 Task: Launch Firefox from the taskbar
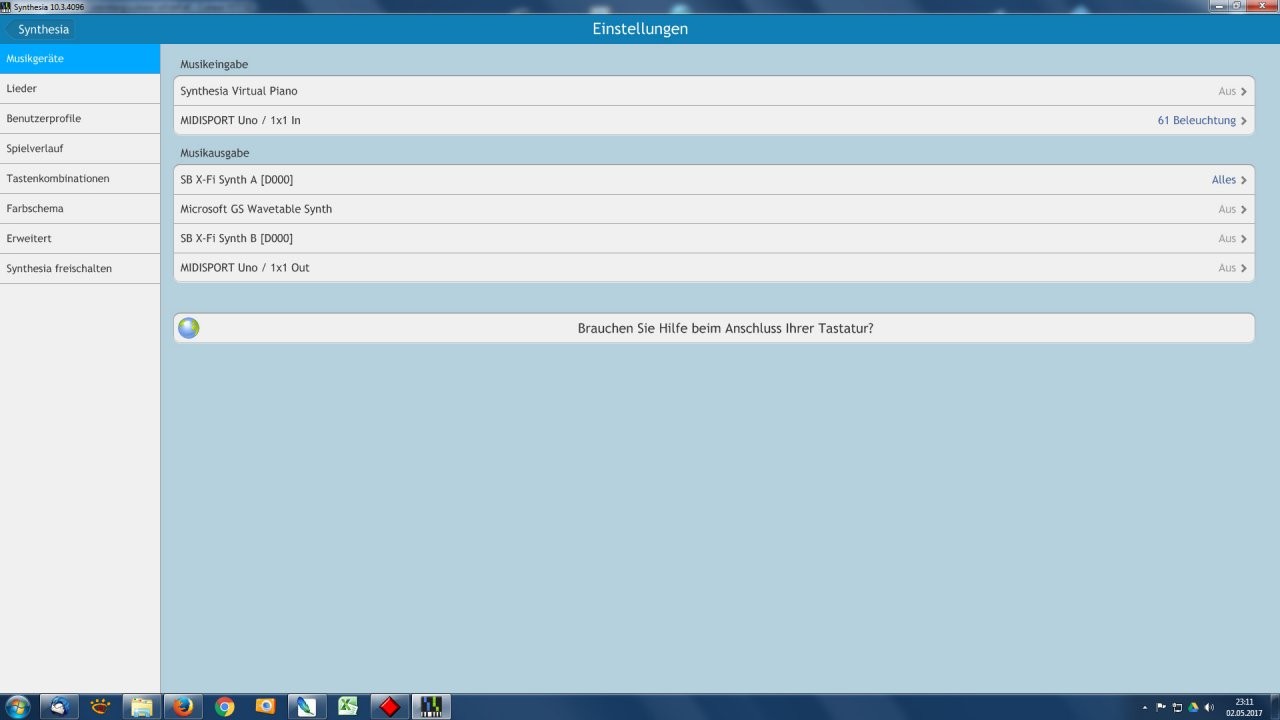(183, 707)
